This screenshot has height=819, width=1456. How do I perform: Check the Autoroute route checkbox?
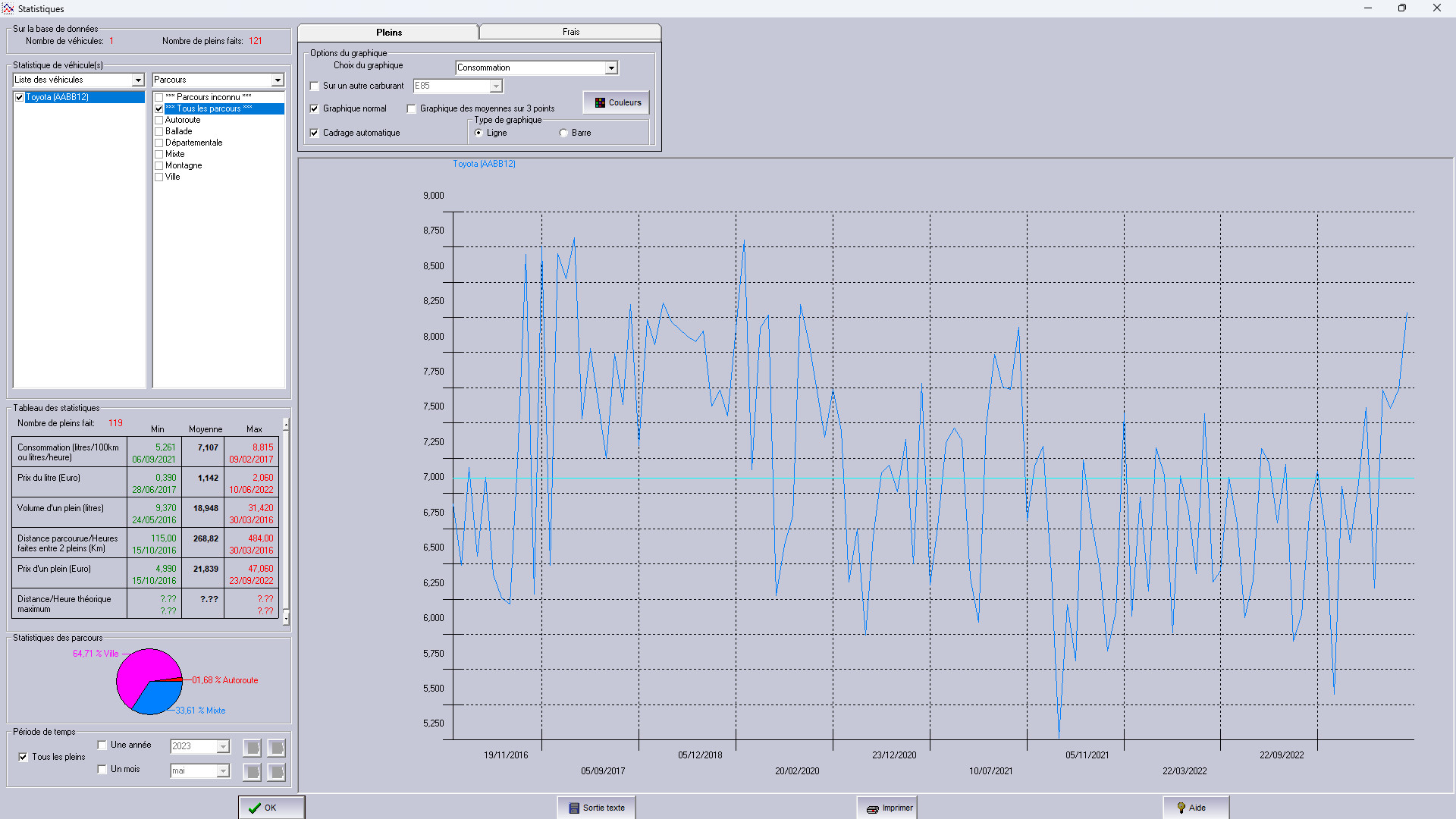pyautogui.click(x=159, y=121)
